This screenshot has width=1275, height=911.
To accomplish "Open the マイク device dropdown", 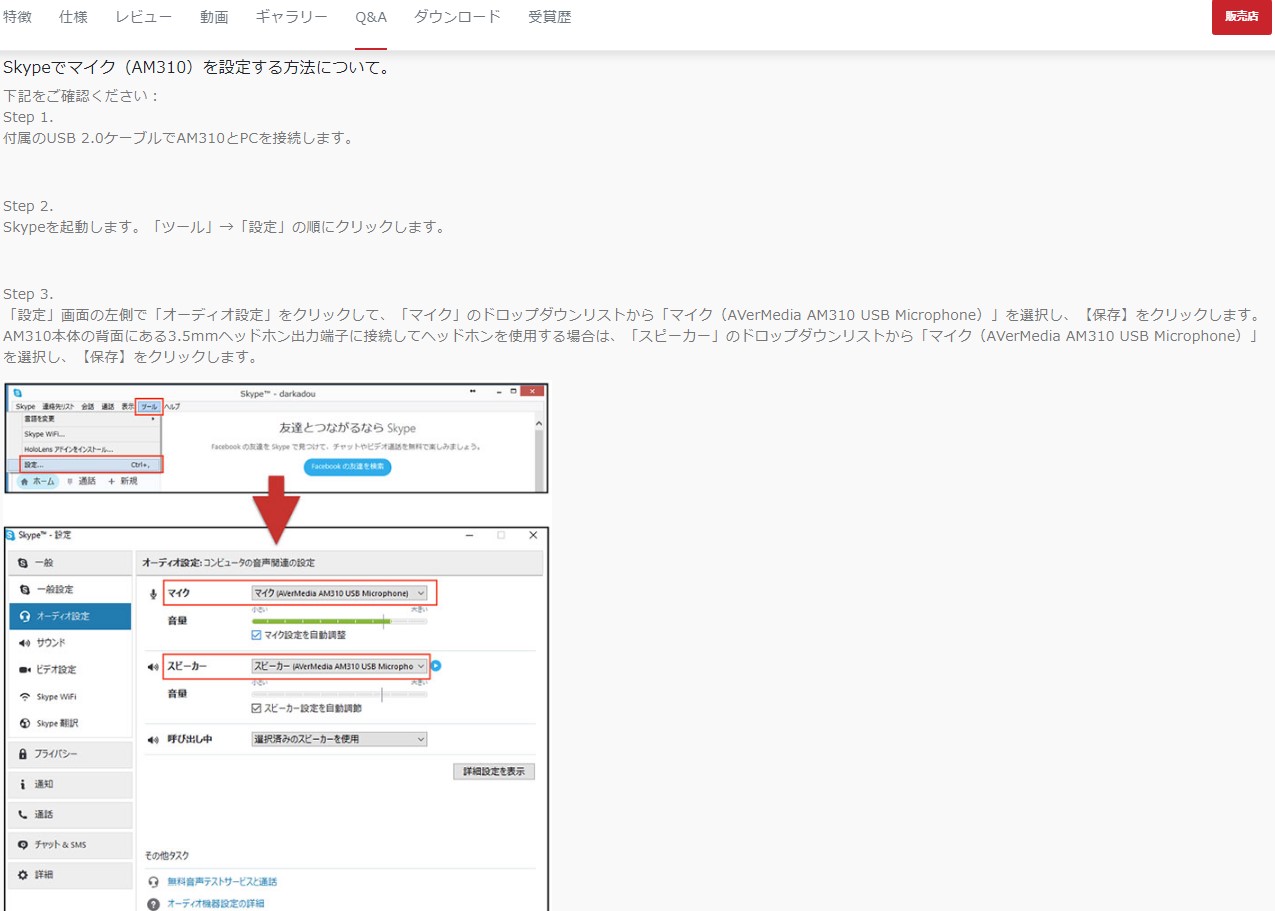I will [x=340, y=593].
